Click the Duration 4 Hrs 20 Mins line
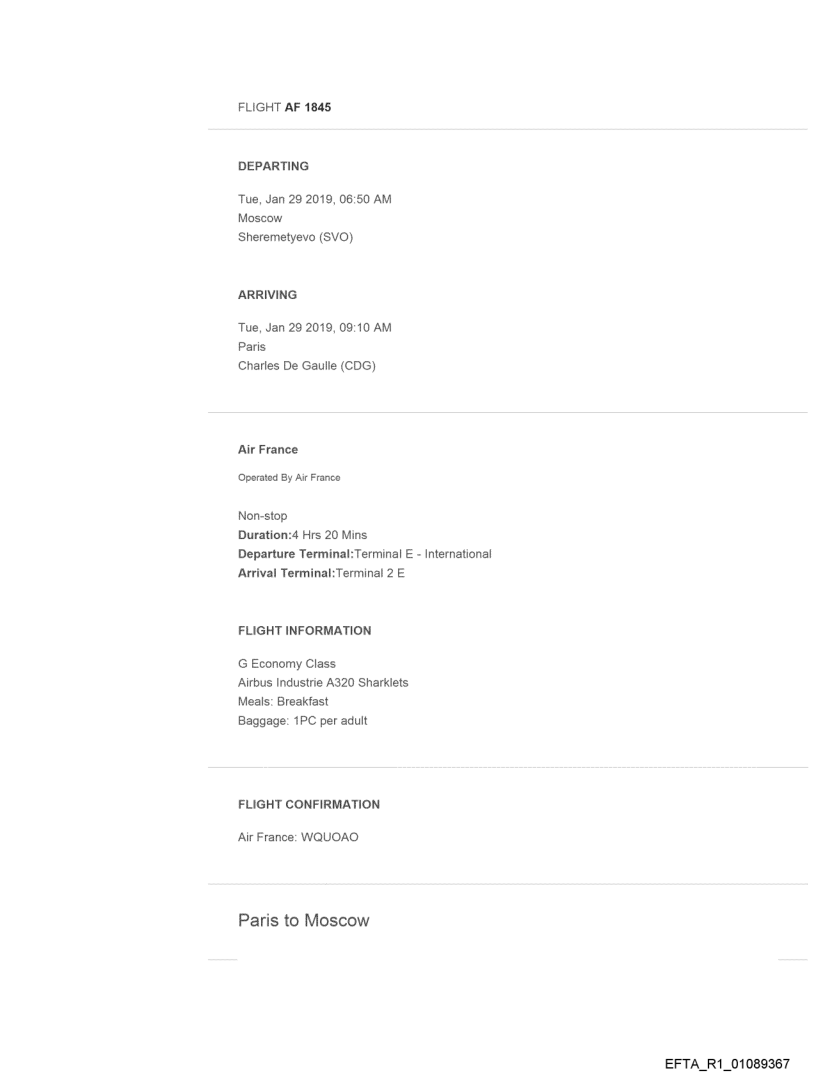Screen dimensions: 816x1073 302,535
